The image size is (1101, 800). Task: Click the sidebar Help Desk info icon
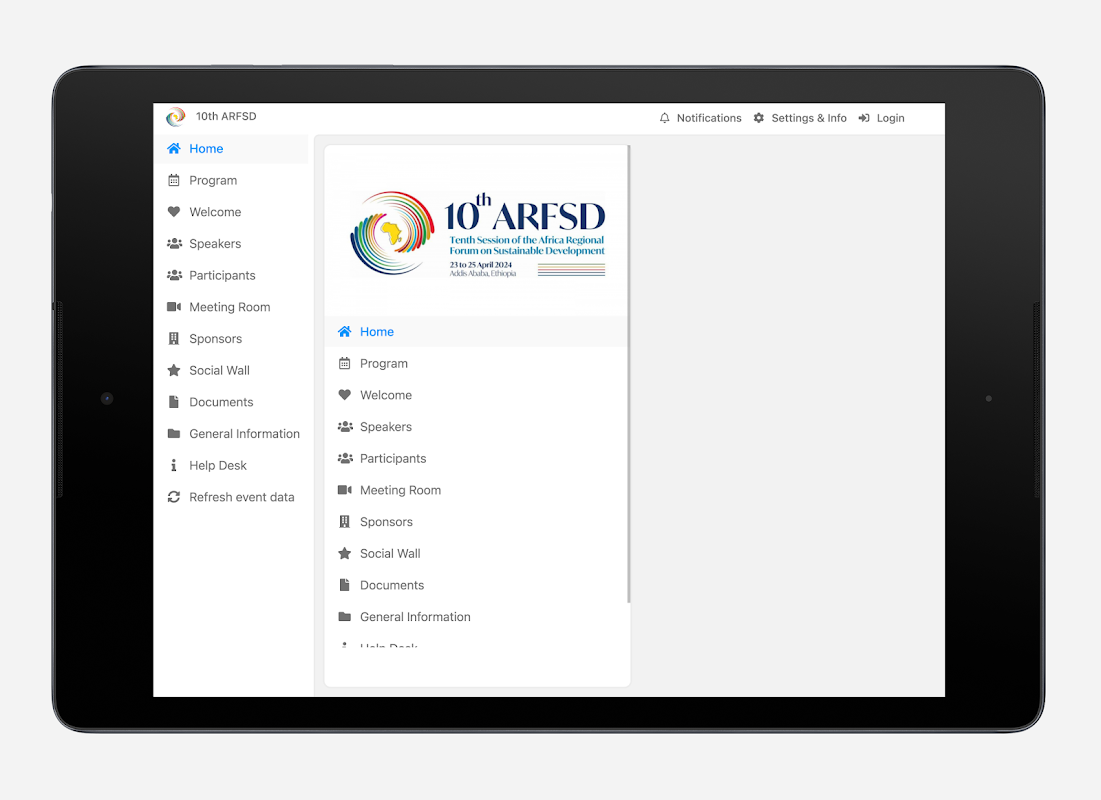click(x=173, y=465)
